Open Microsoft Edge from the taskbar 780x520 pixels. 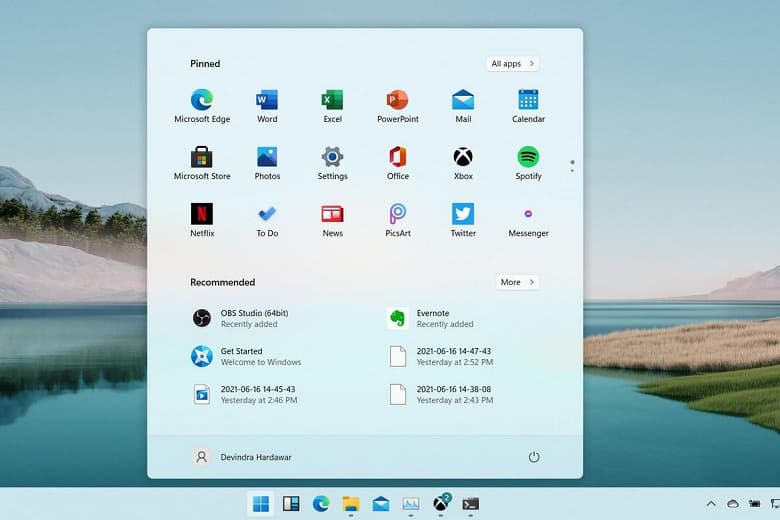[321, 504]
